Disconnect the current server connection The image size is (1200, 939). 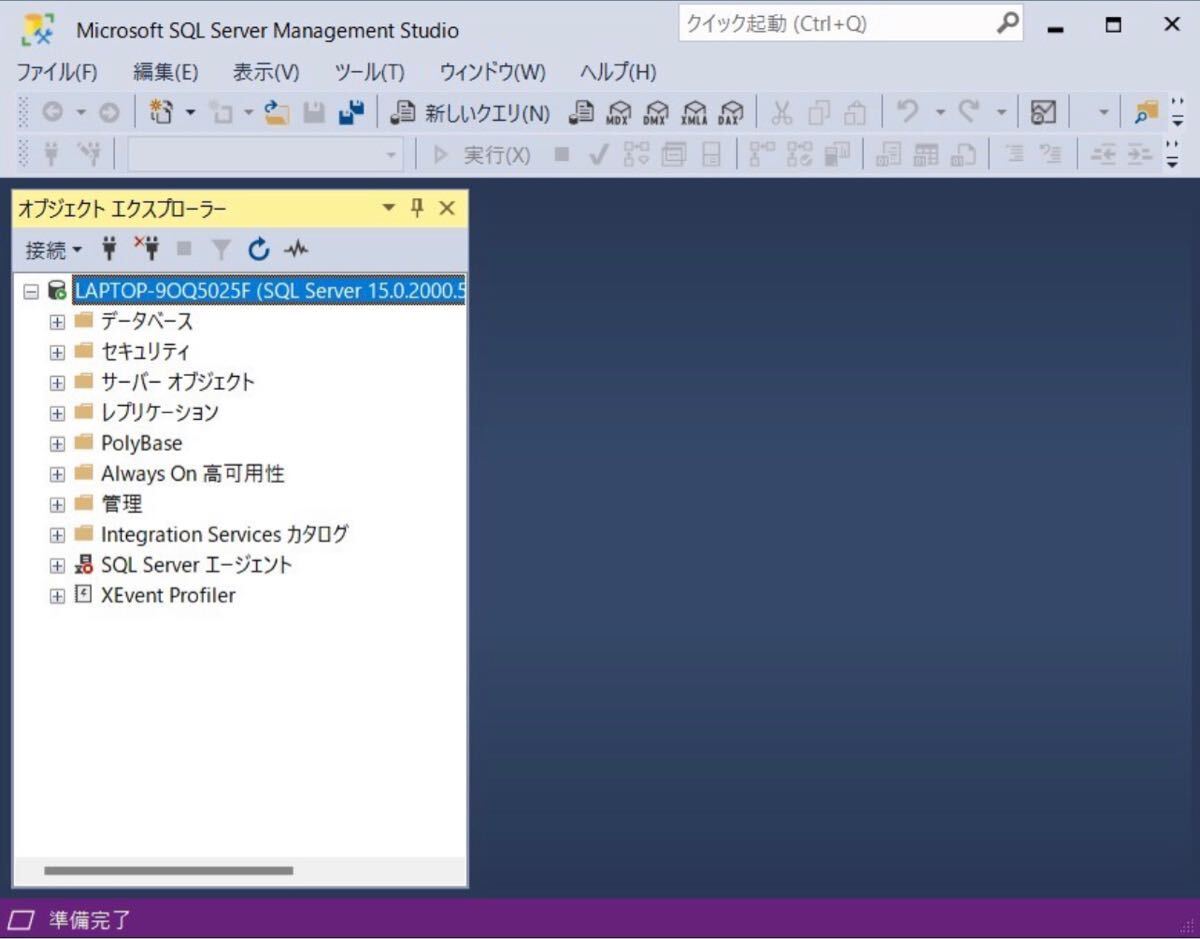[148, 249]
